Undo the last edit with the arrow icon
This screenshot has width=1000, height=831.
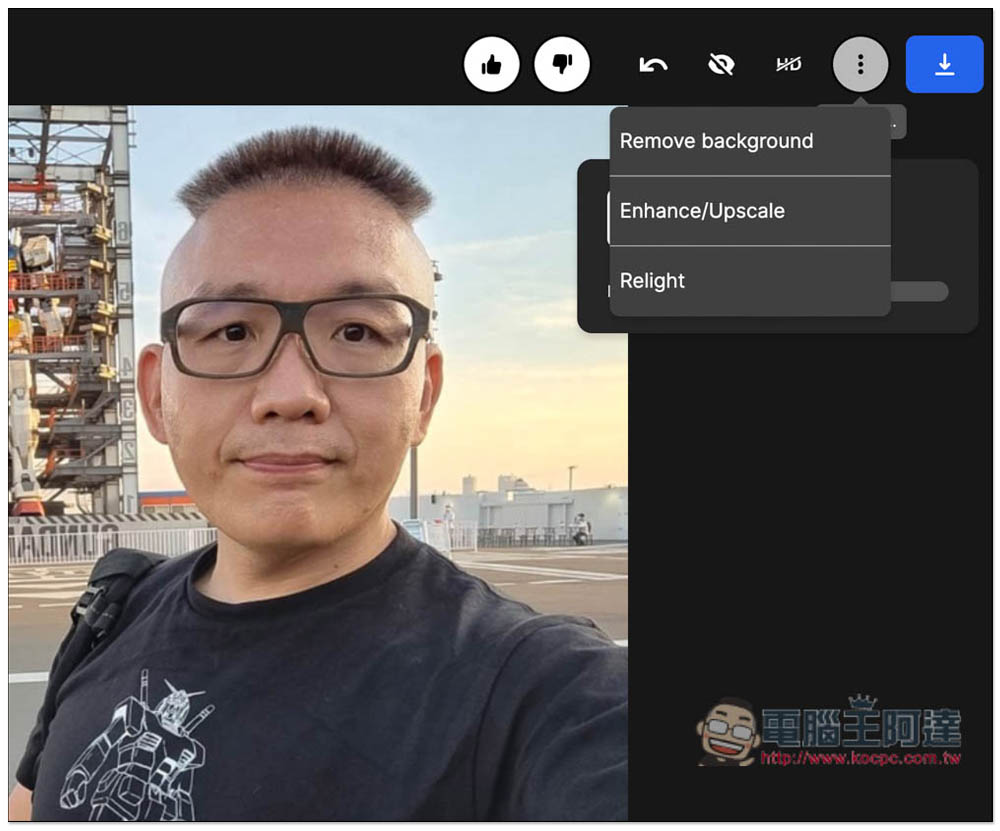[653, 65]
